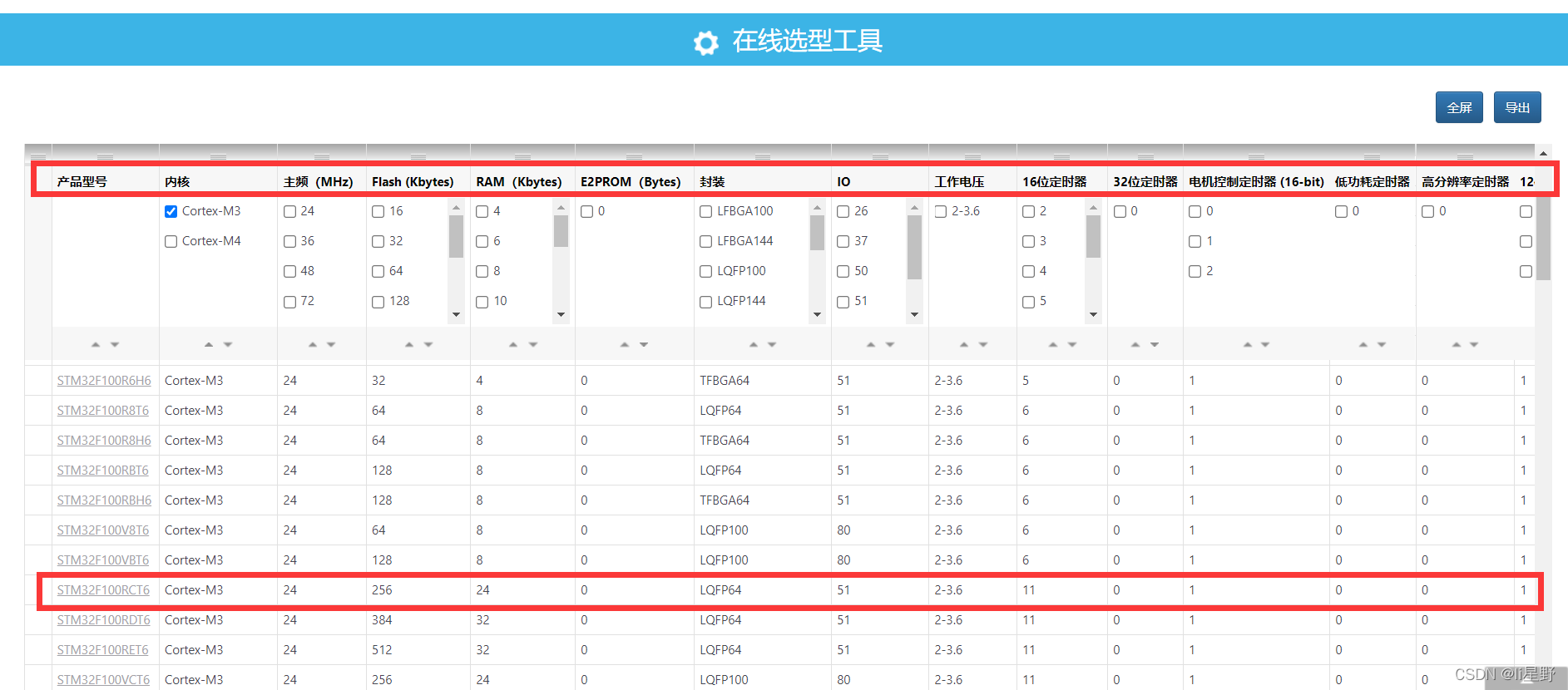Sort 16位定时器 column descending arrow
Screen dimensions: 1568x690
(x=1072, y=344)
